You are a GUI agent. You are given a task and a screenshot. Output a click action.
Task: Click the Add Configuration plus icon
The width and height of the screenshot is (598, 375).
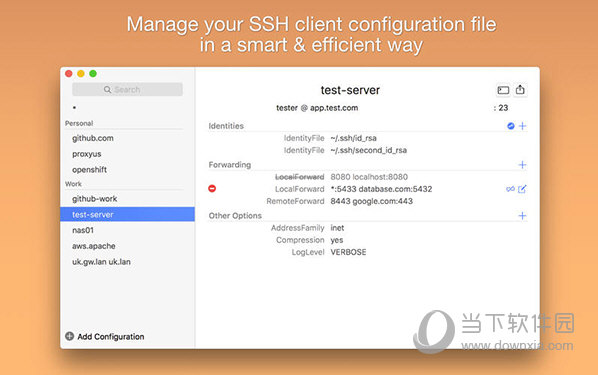(69, 336)
